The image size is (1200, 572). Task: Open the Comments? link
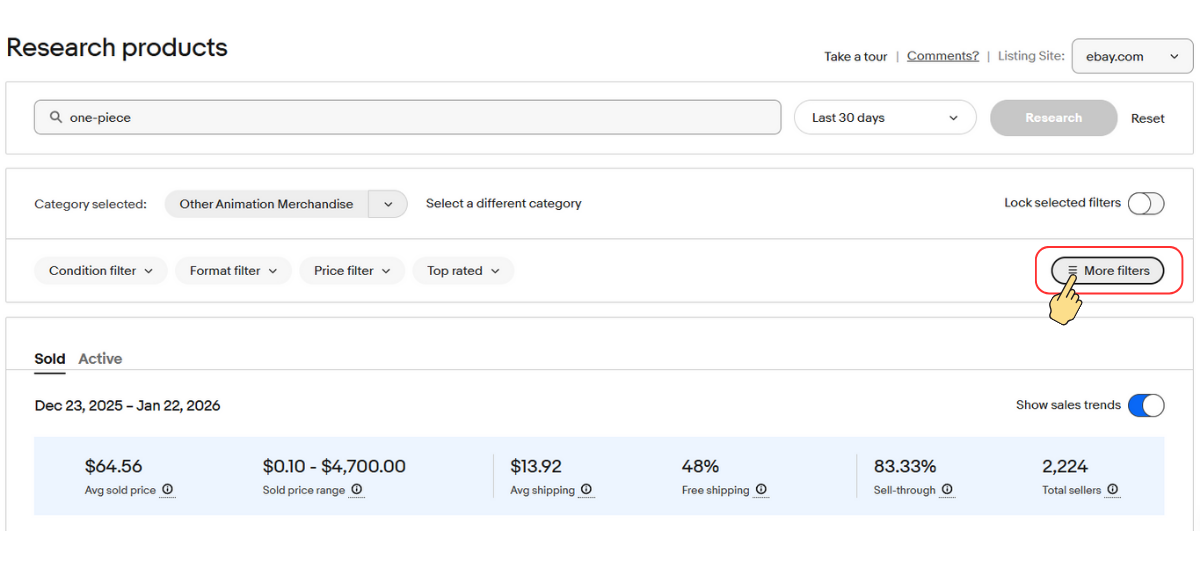coord(943,56)
